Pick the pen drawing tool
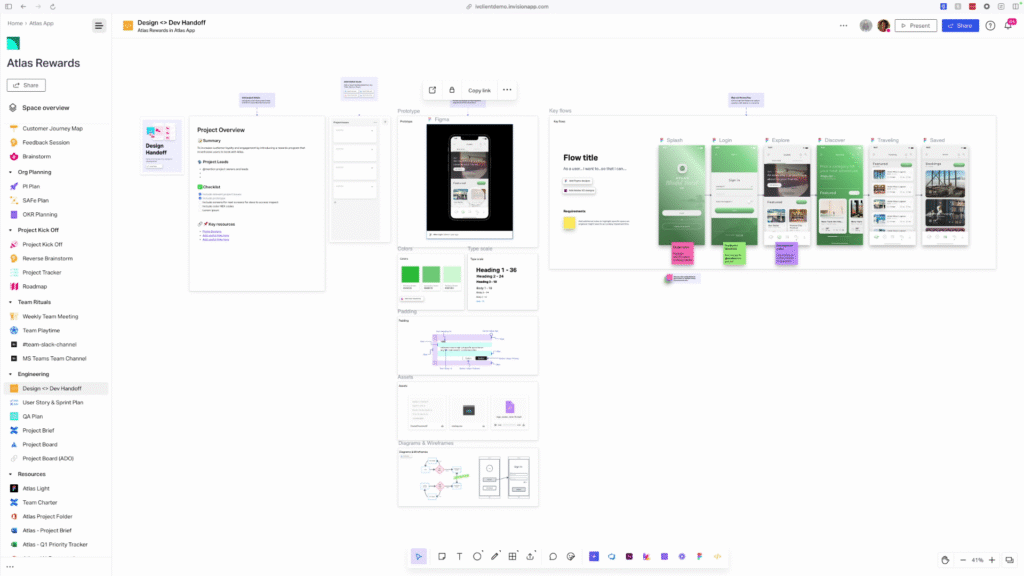Screen dimensions: 1024x576 (495, 556)
